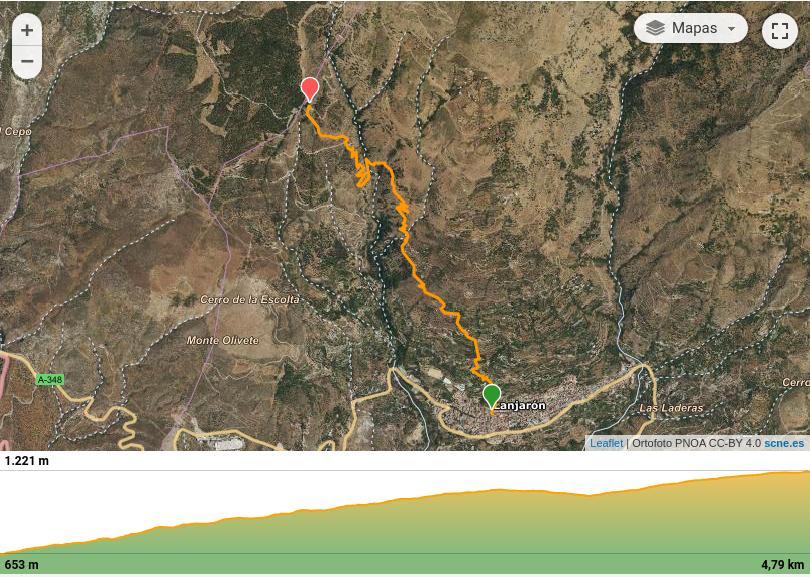Zoom out with the minus button

click(27, 61)
